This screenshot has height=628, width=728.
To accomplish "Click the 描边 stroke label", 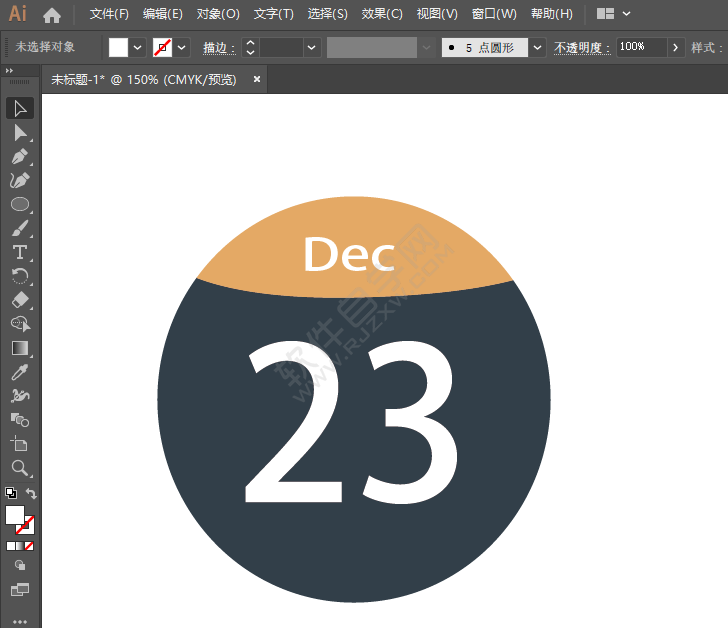I will [x=219, y=47].
